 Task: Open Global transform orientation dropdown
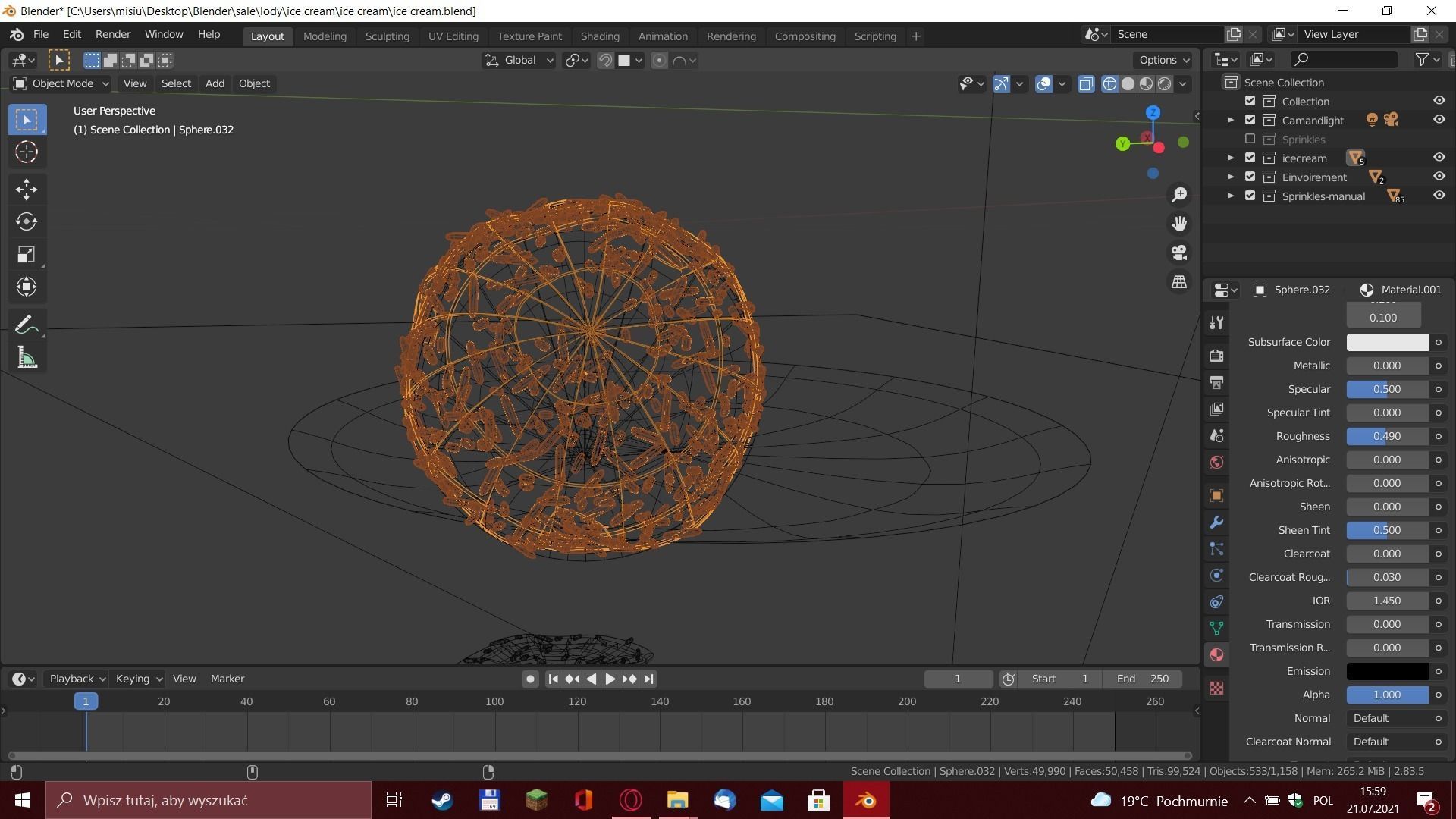tap(520, 60)
